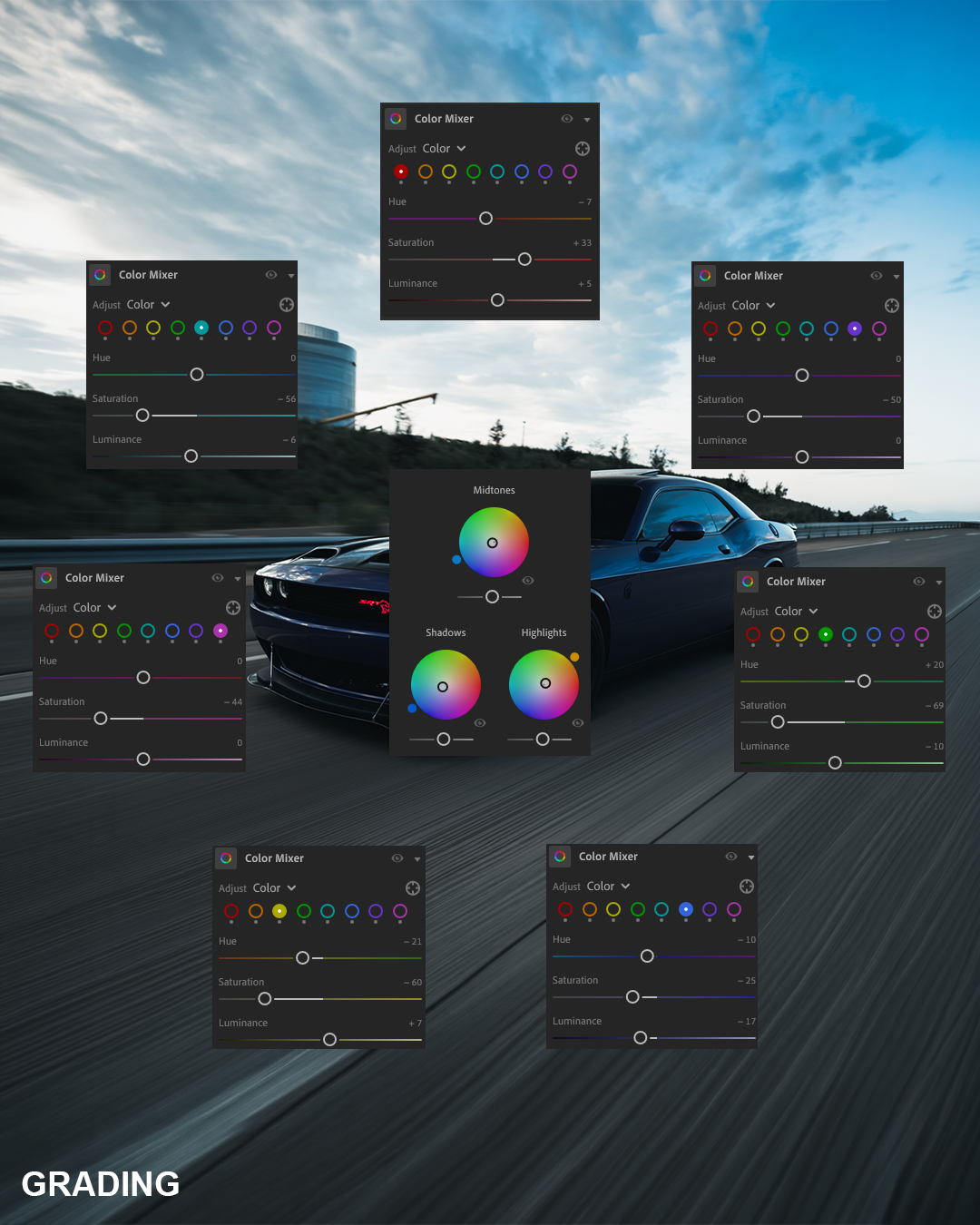Open Adjust Color dropdown in the Luminance -17 panel
The width and height of the screenshot is (980, 1225).
608,887
